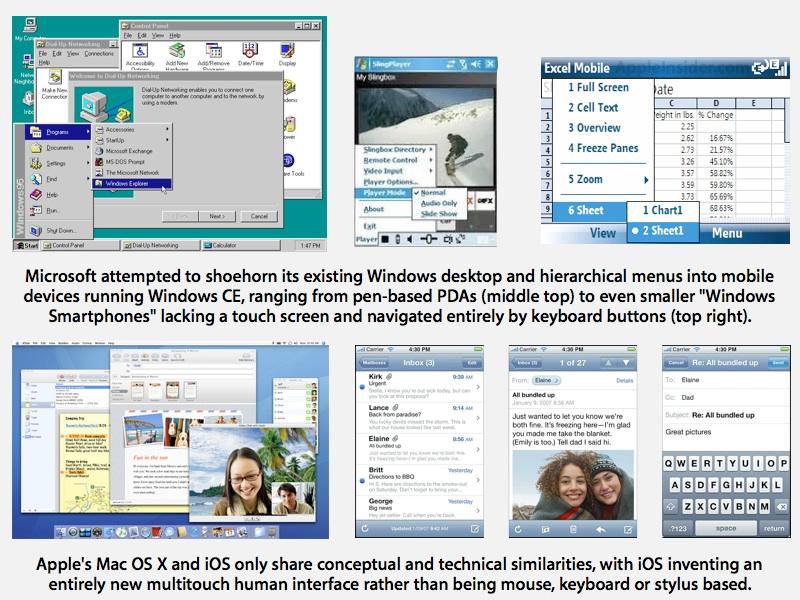This screenshot has width=800, height=600.
Task: Expand the Programs submenu in Start menu
Action: (59, 132)
